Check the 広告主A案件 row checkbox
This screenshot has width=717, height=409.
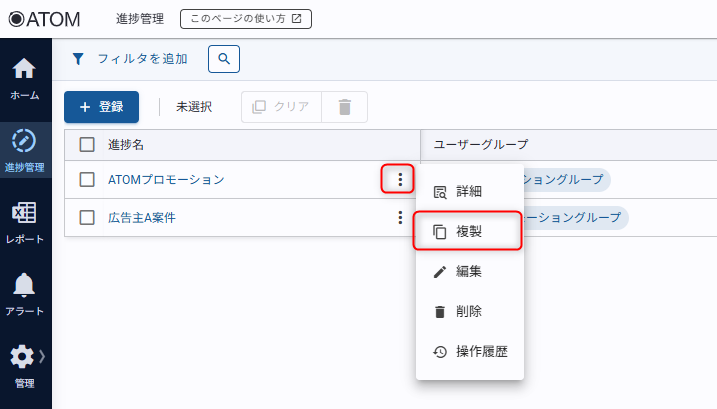point(87,217)
